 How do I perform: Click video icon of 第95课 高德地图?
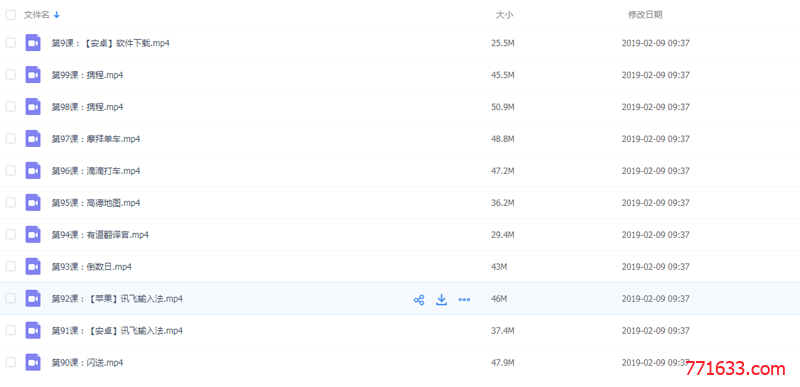pos(33,203)
